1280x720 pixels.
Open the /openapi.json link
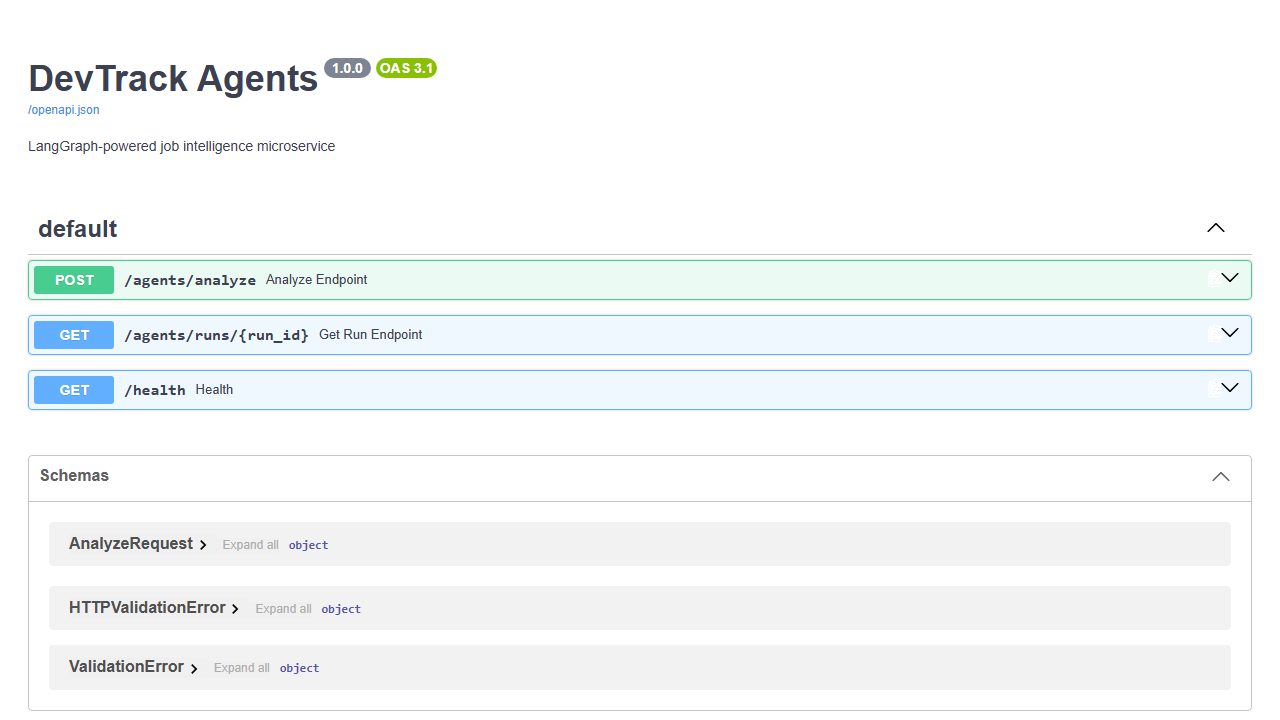click(64, 110)
